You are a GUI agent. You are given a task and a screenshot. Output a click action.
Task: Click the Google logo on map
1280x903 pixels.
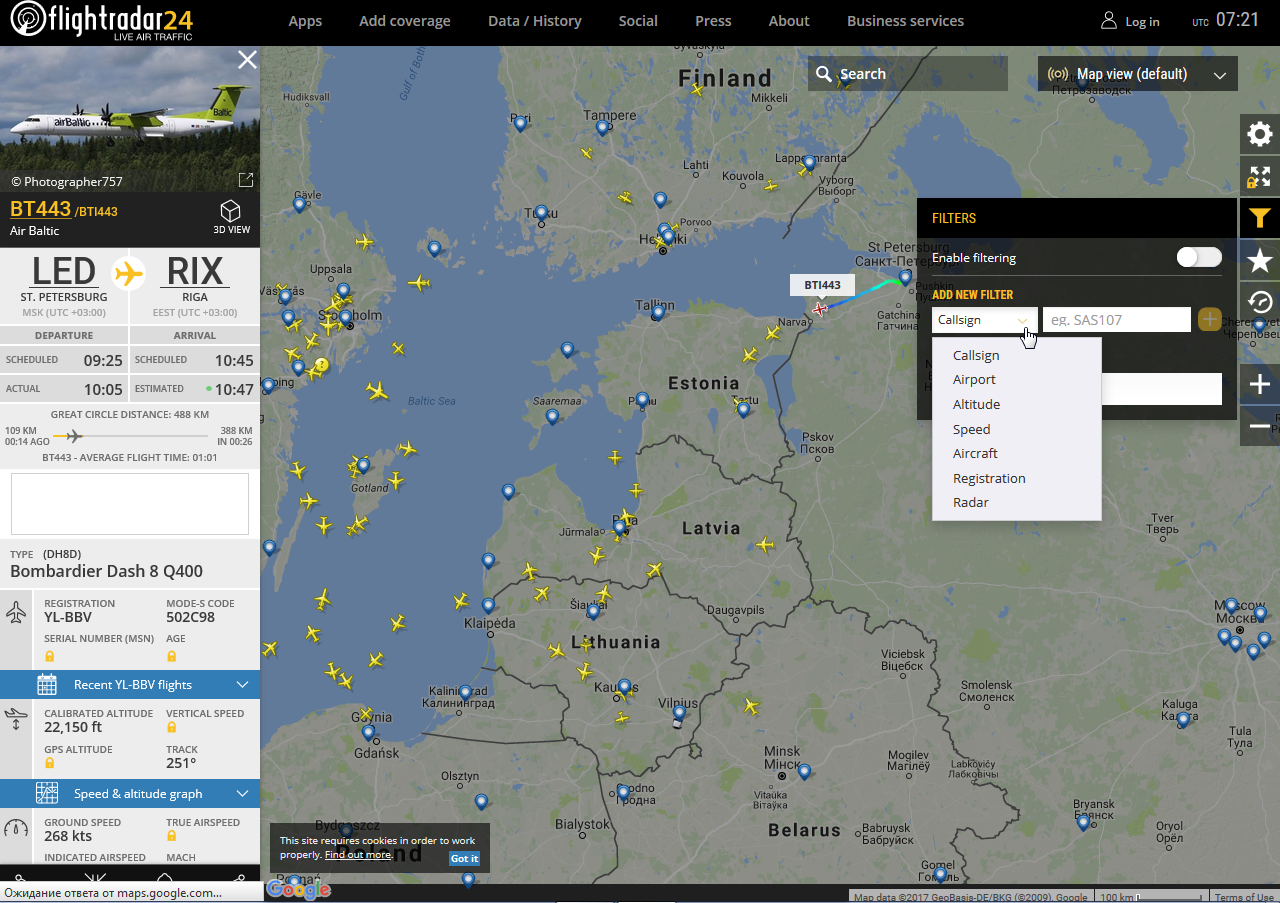pos(298,889)
